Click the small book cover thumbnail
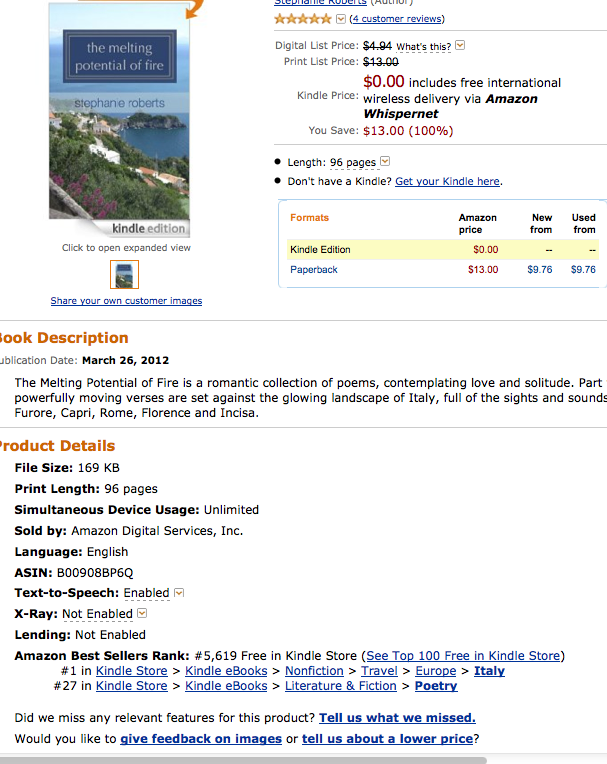The height and width of the screenshot is (764, 607). click(125, 275)
